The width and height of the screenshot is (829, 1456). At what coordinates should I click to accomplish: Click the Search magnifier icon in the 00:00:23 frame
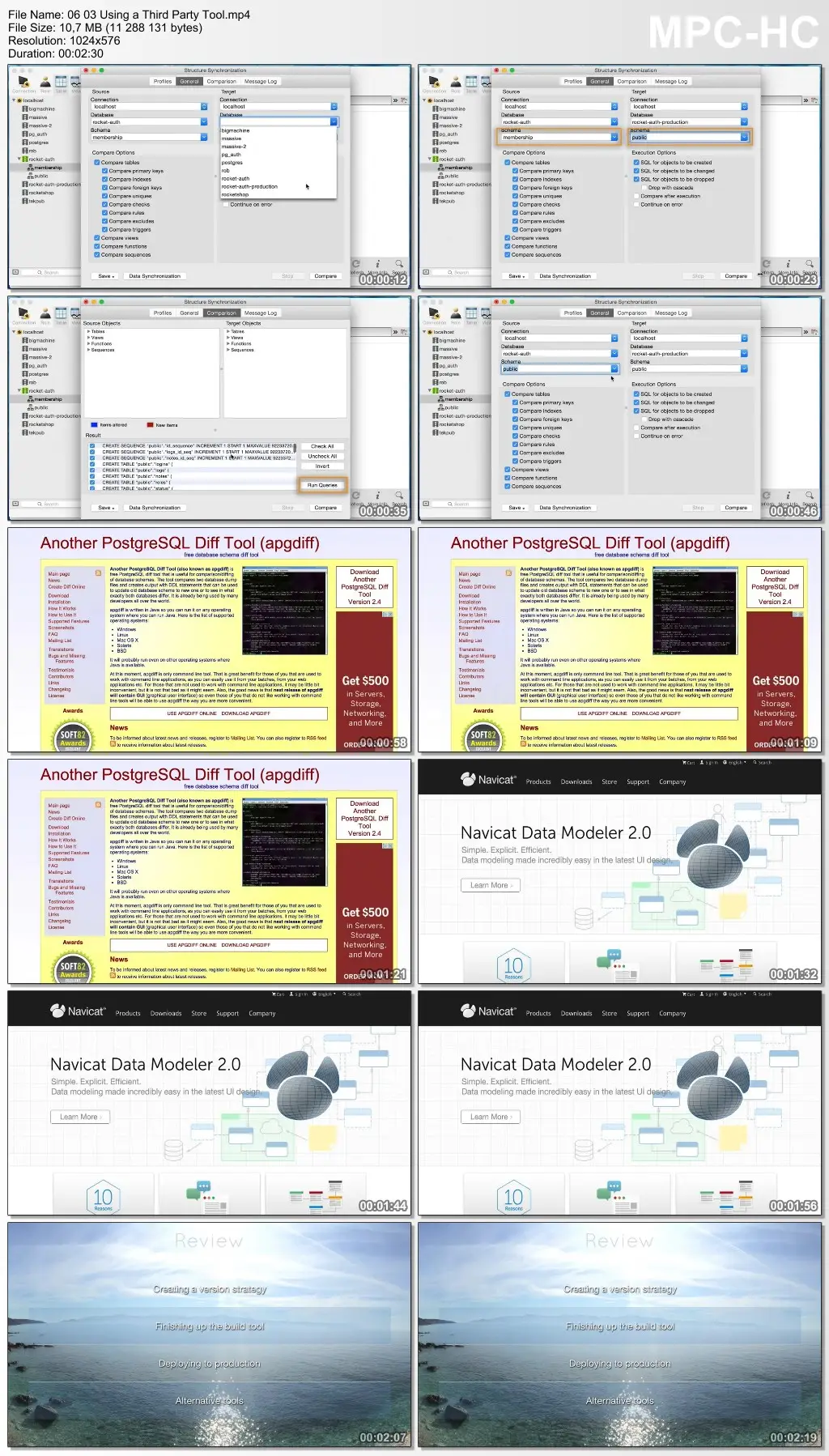tap(810, 264)
